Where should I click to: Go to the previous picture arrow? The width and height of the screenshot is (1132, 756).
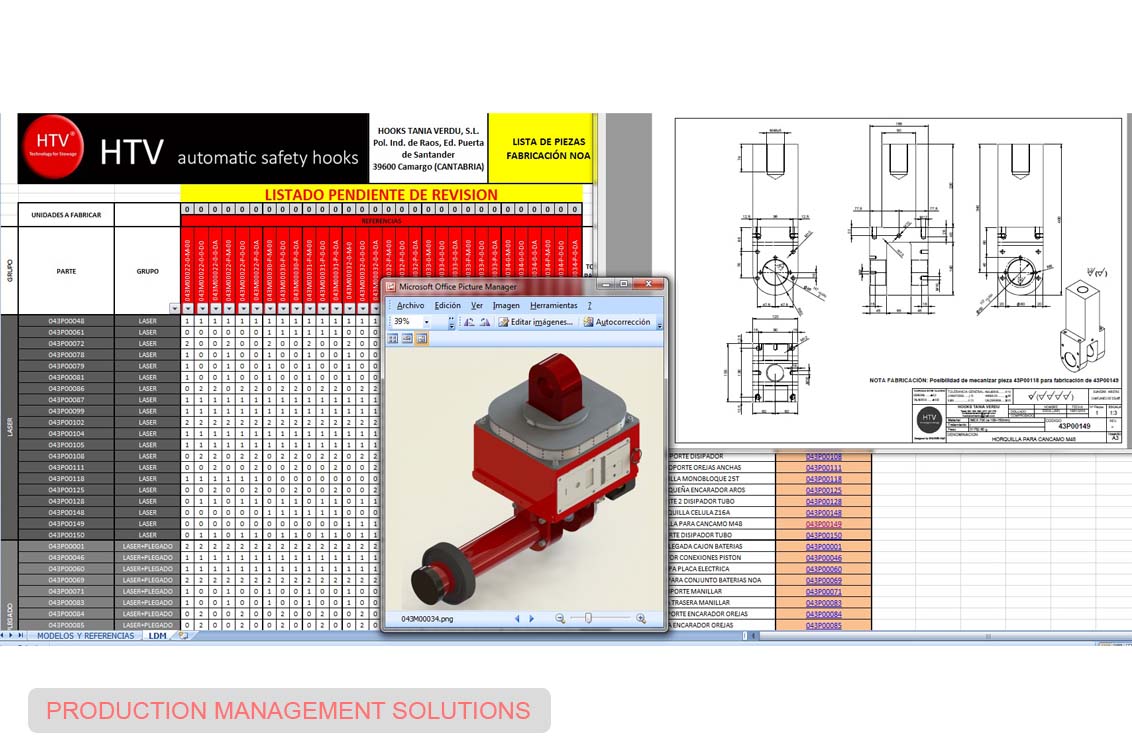click(517, 619)
